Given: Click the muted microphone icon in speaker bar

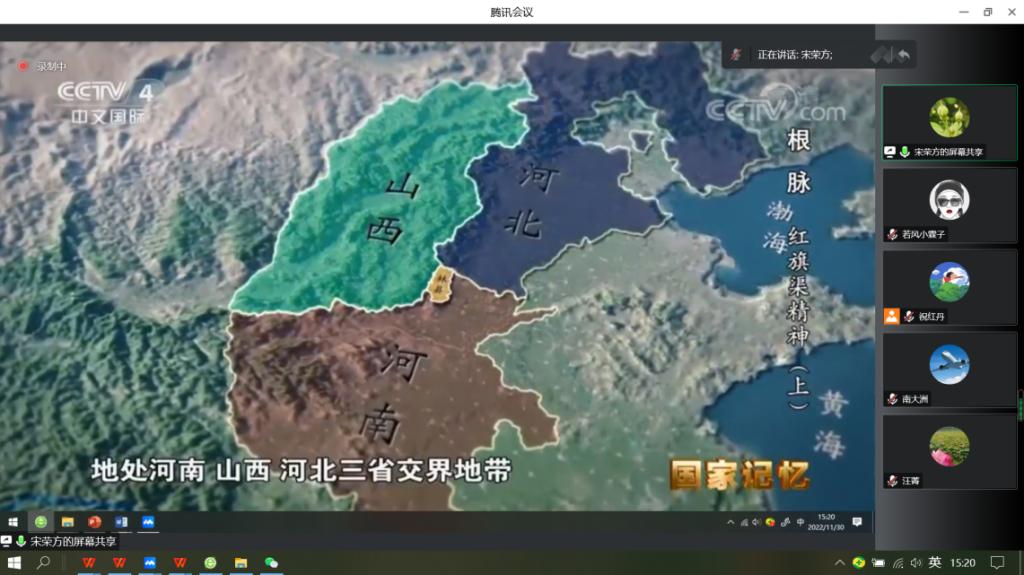Looking at the screenshot, I should 736,55.
